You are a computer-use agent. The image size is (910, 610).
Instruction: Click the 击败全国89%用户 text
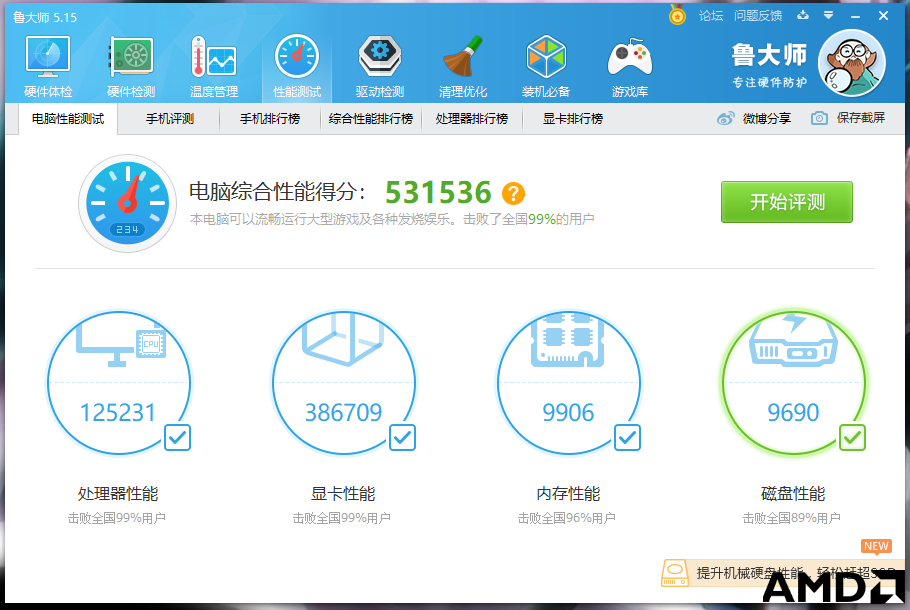tap(792, 518)
